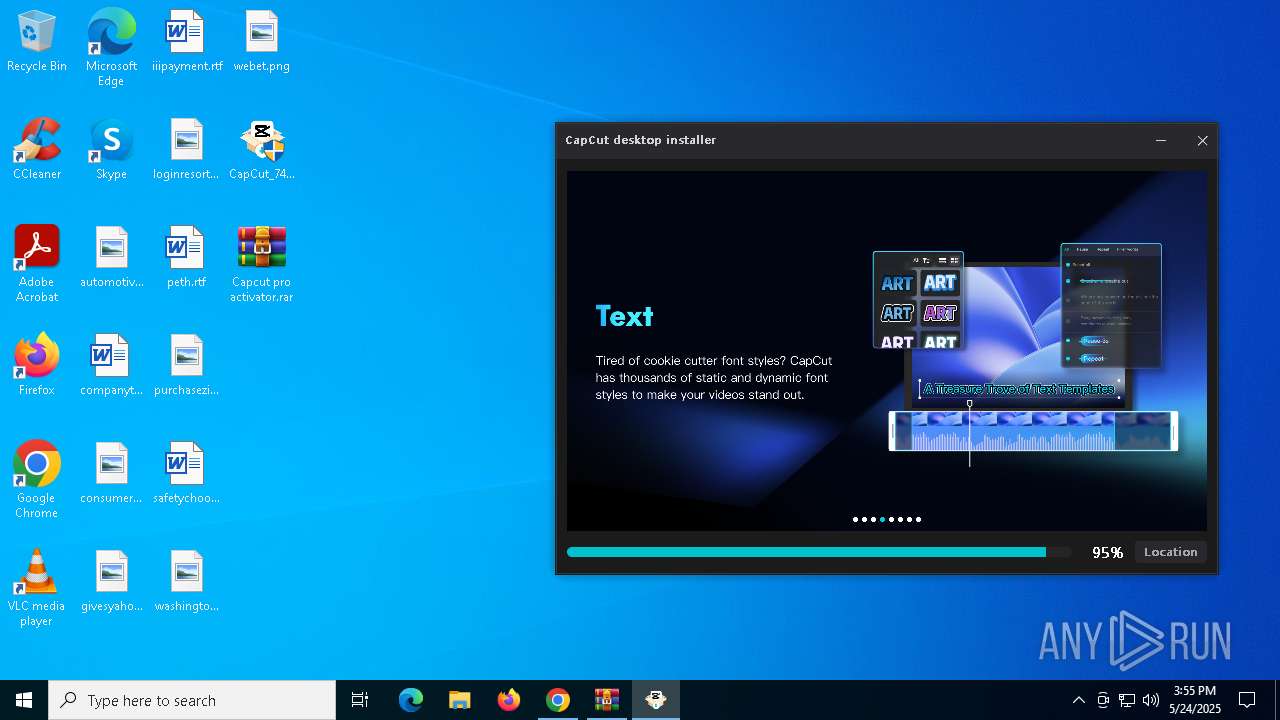Screen dimensions: 1280x720
Task: Open Chrome from the taskbar
Action: 558,700
